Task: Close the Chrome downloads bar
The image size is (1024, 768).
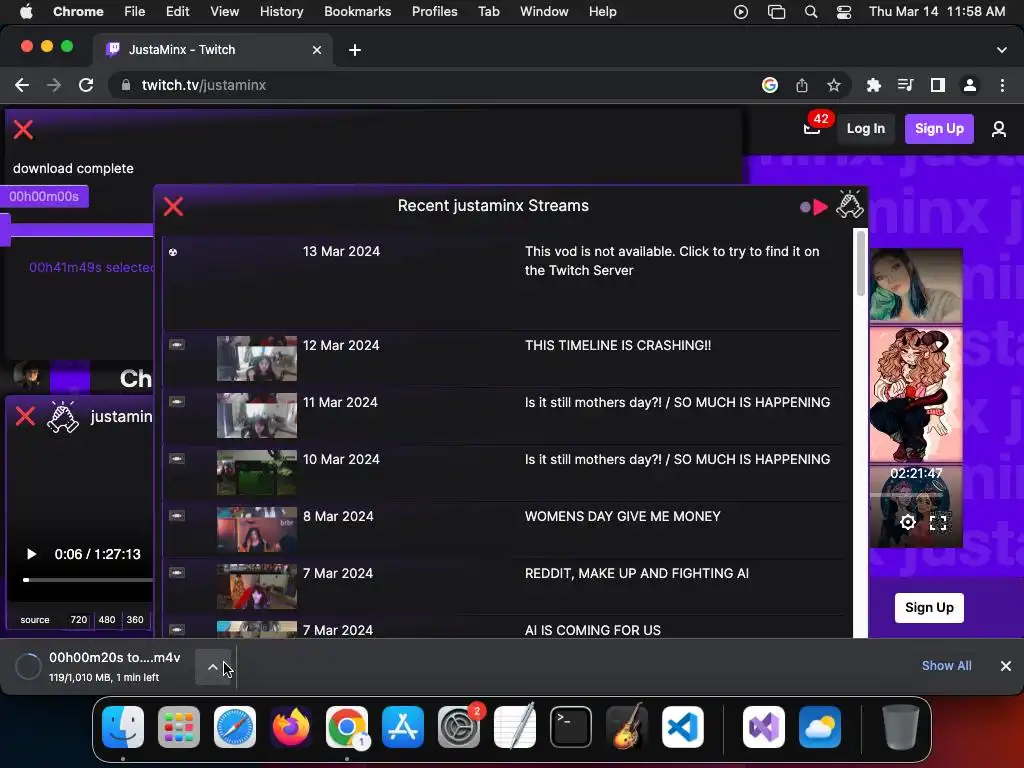Action: tap(1006, 665)
